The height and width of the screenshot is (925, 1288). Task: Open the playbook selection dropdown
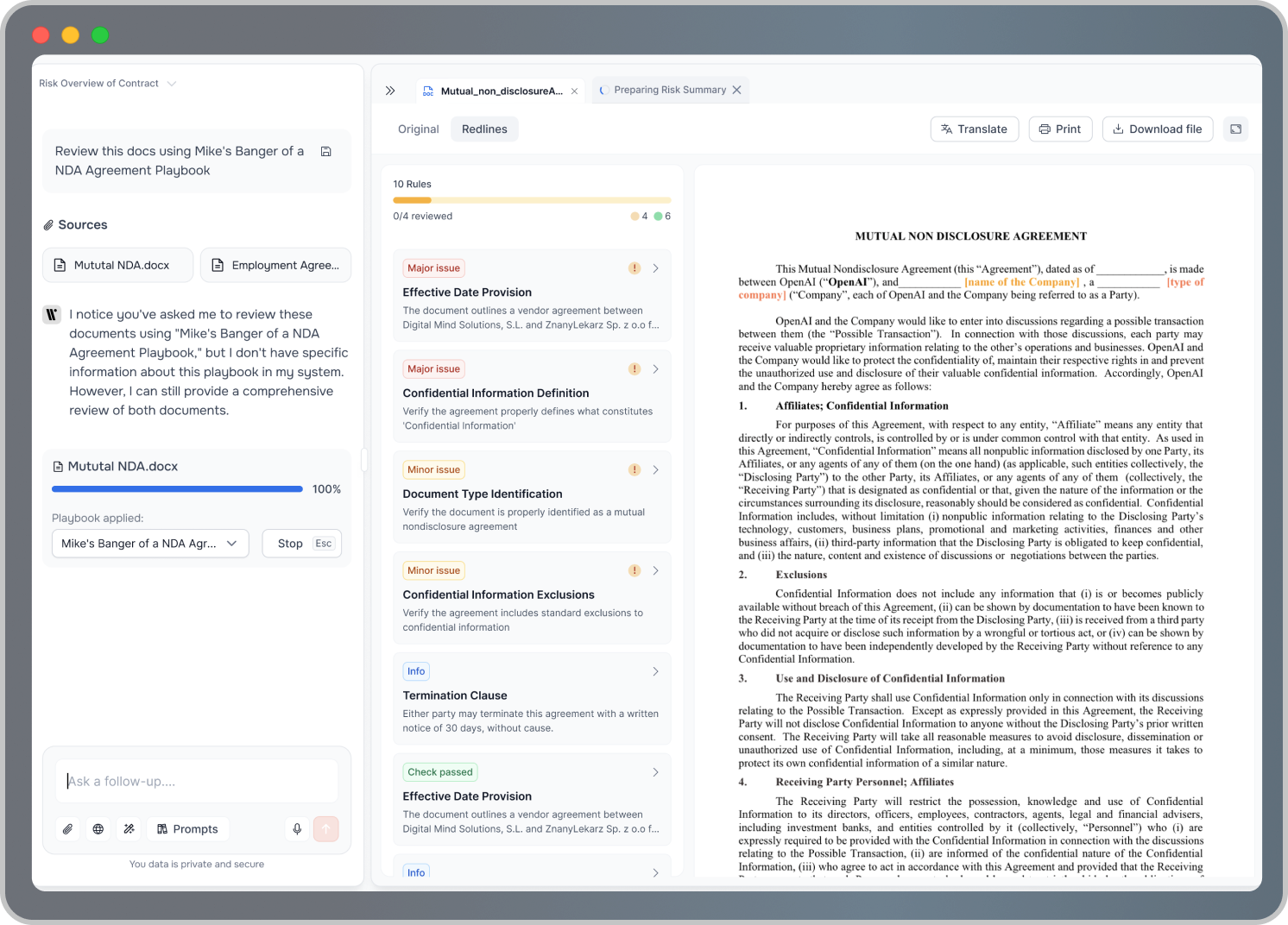click(150, 544)
